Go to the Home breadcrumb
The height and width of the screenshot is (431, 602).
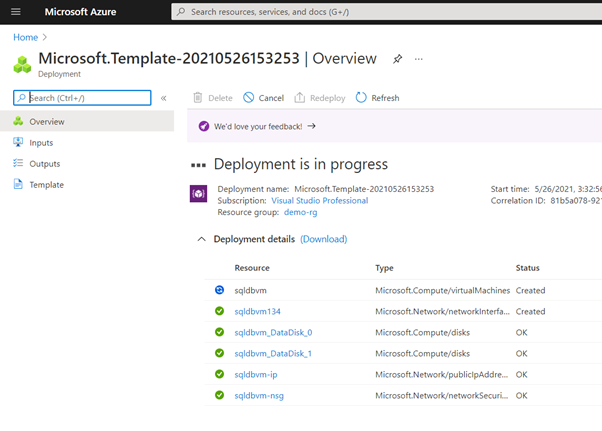25,37
